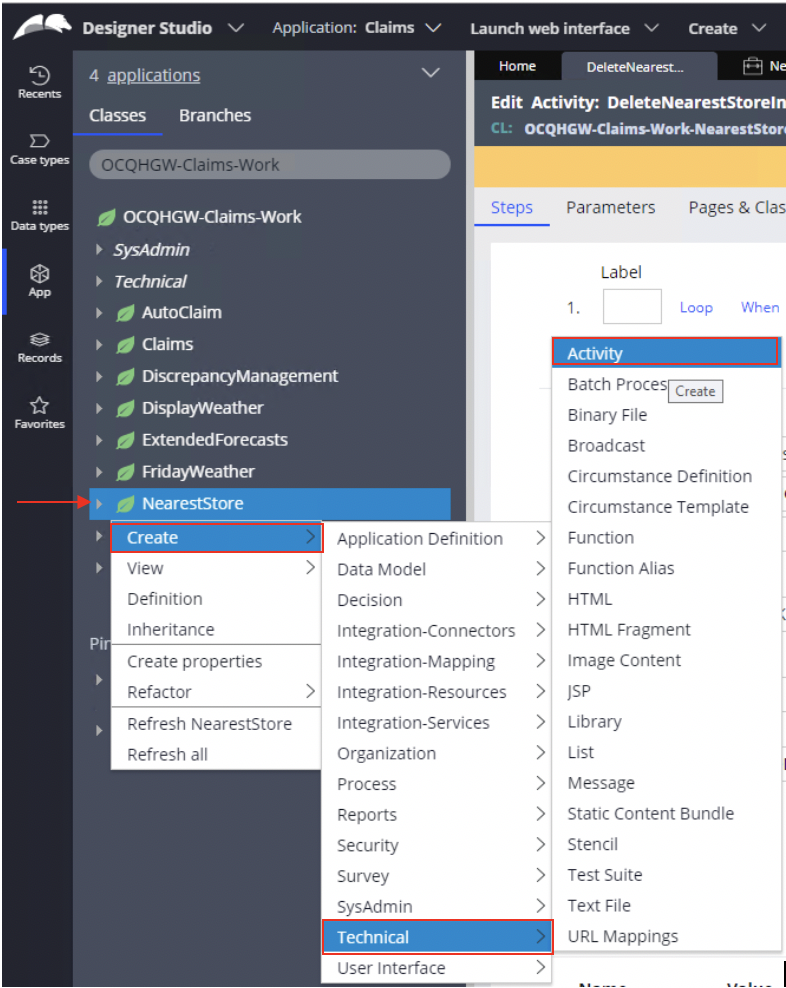
Task: Switch to the Home tab
Action: (x=517, y=66)
